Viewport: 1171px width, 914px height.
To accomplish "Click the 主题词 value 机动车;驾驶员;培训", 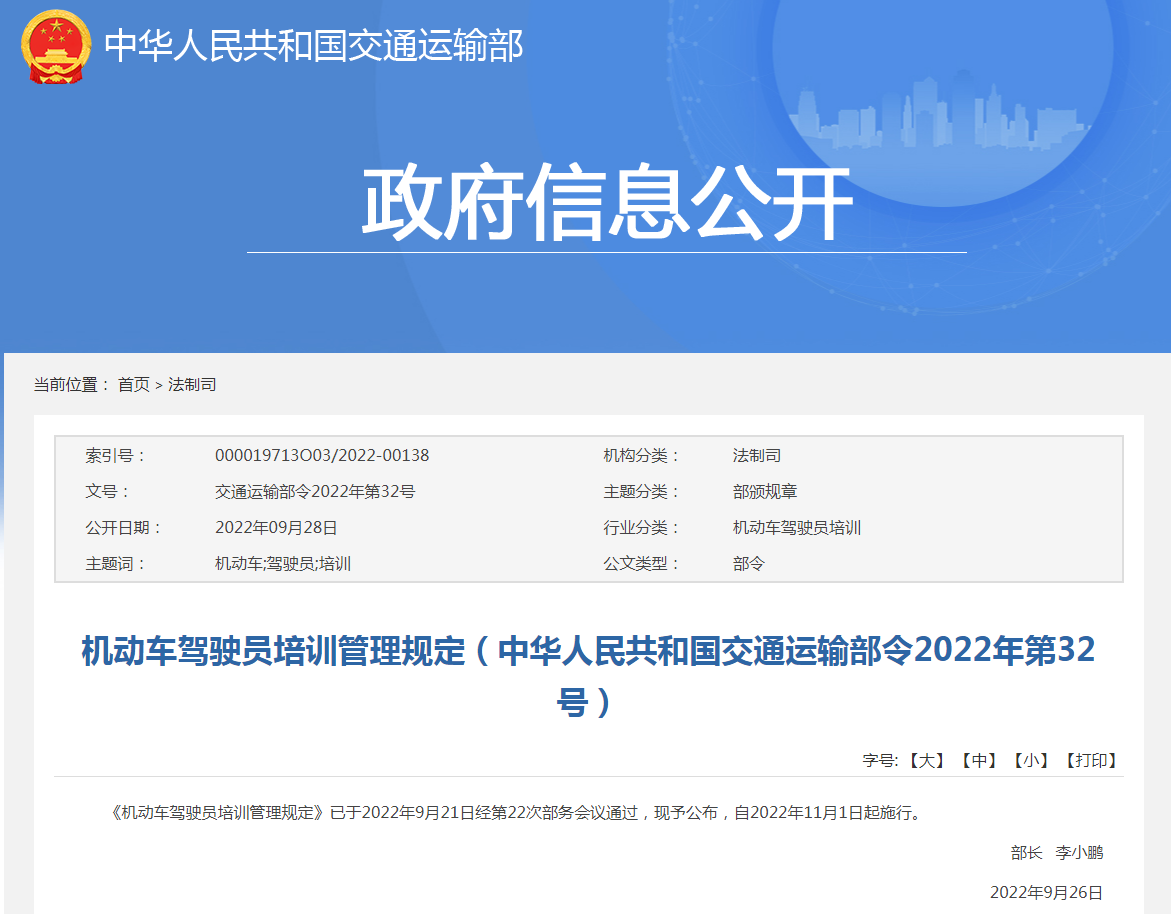I will point(283,564).
